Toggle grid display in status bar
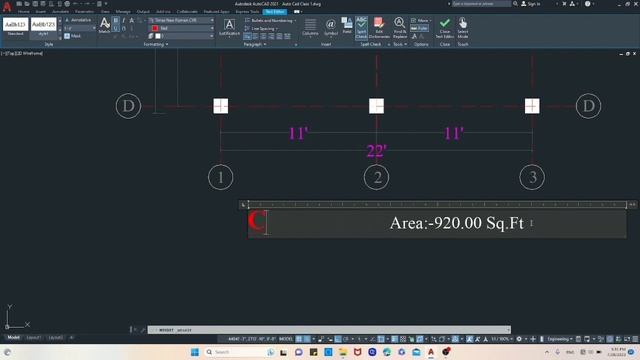Screen dimensions: 640x360 point(299,339)
